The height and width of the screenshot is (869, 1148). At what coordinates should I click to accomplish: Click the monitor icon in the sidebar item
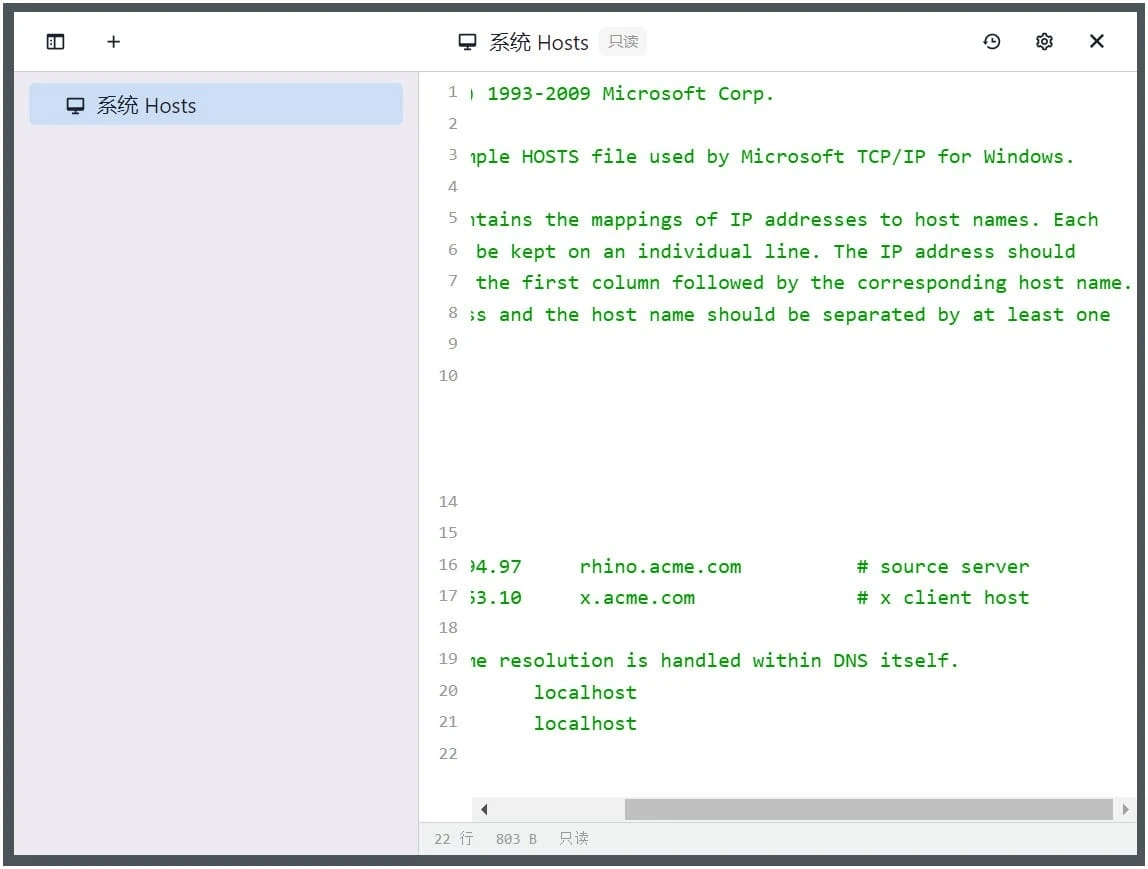pyautogui.click(x=75, y=106)
